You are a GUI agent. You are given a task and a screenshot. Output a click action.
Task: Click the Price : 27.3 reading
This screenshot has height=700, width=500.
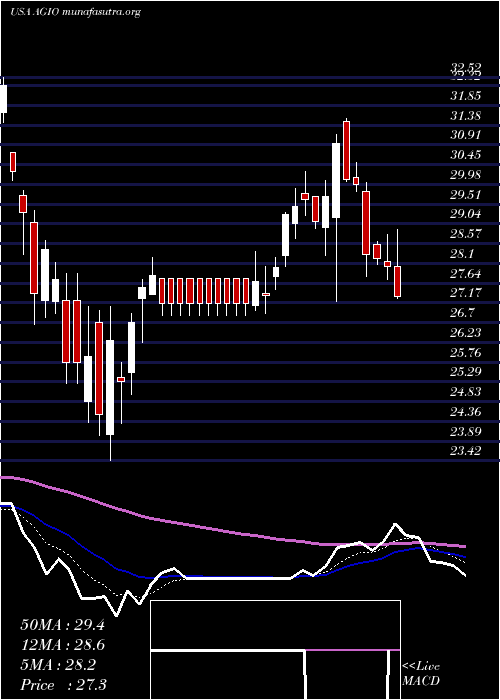pos(63,685)
